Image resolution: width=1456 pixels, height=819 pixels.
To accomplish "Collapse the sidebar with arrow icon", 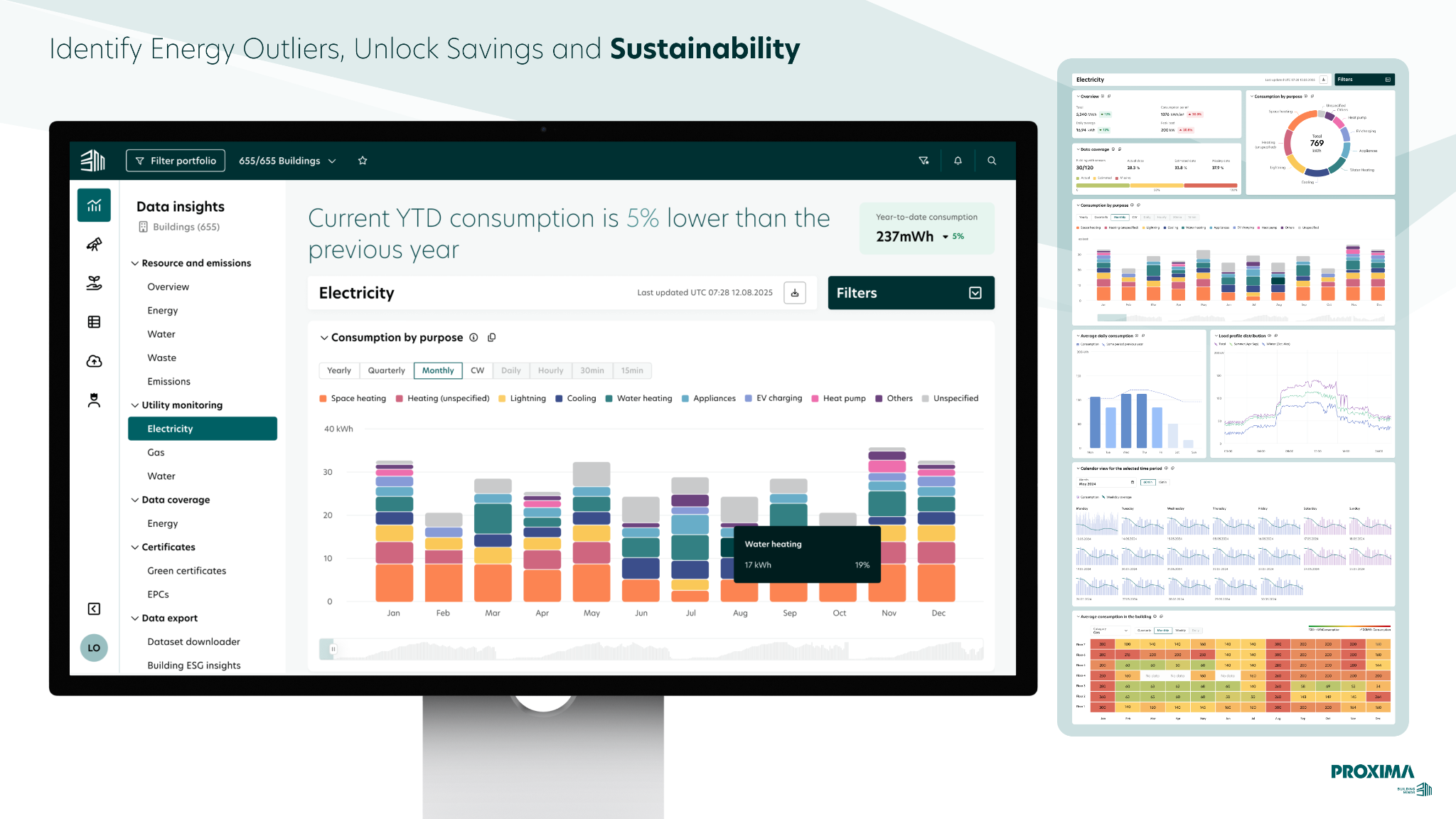I will (x=94, y=609).
